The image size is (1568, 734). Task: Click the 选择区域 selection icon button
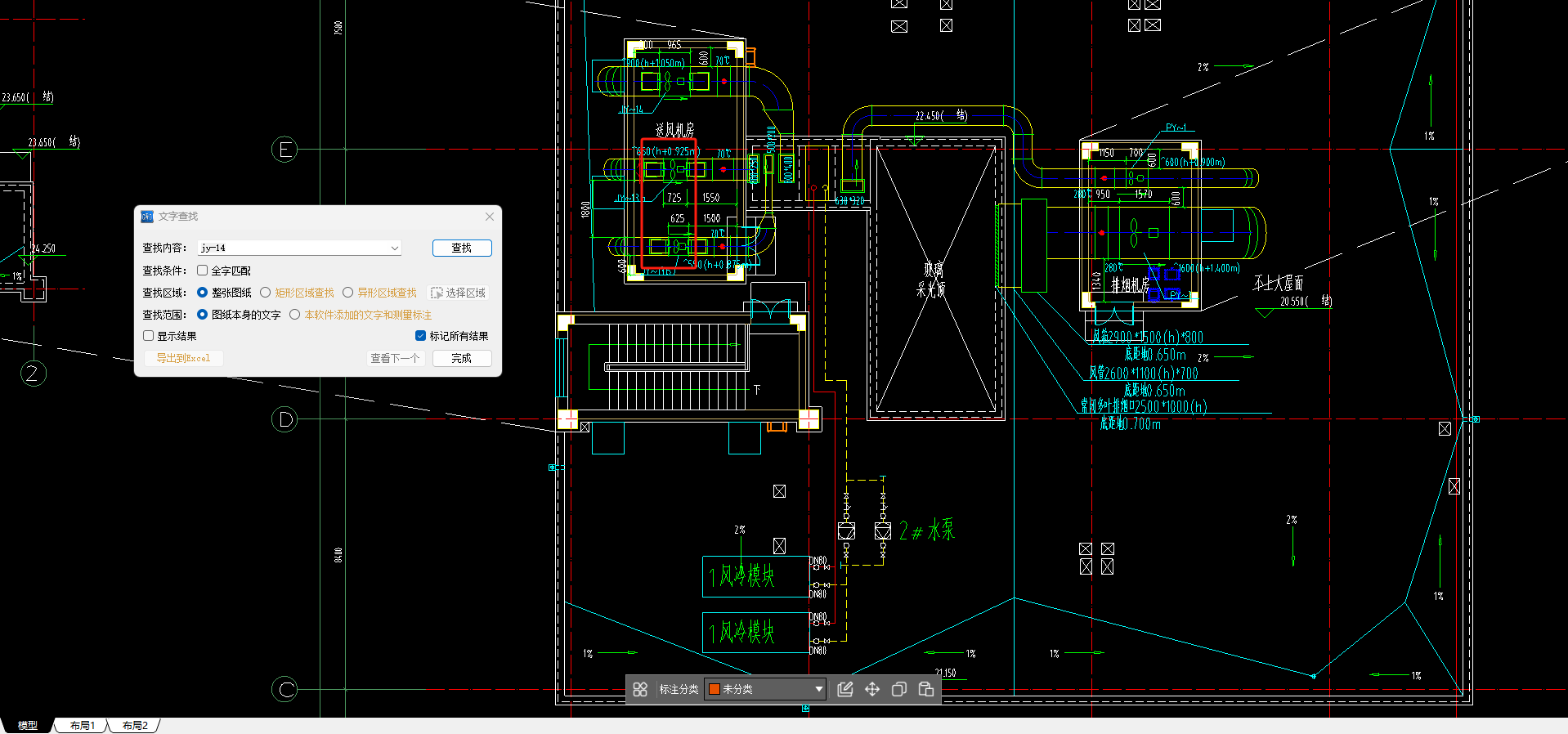[459, 293]
